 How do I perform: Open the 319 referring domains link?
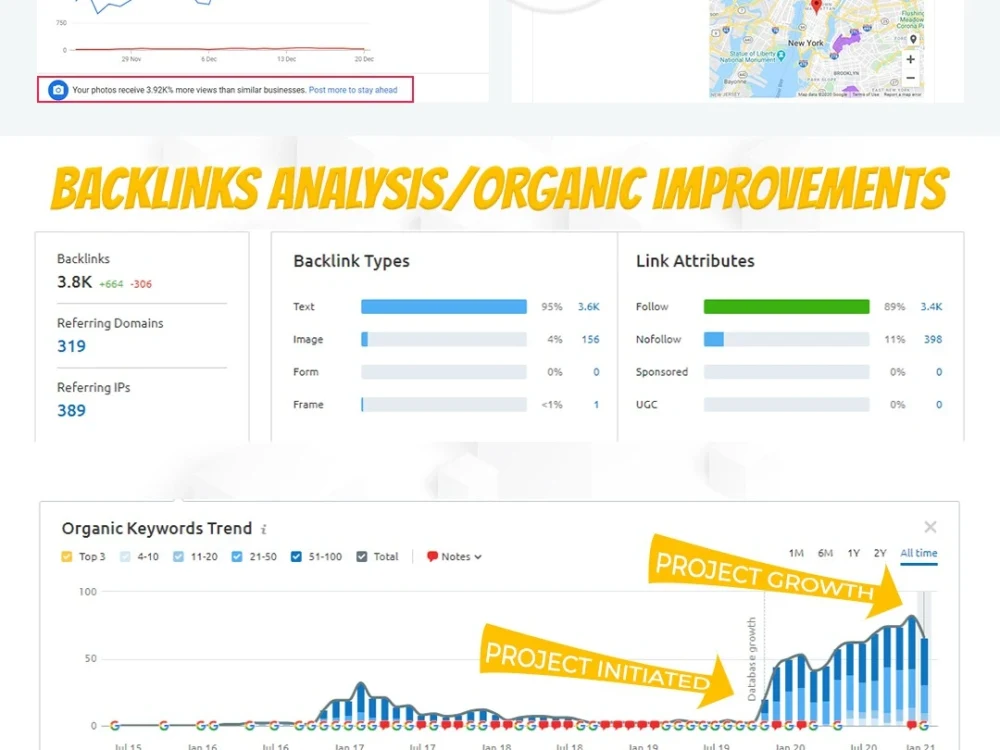pos(71,346)
